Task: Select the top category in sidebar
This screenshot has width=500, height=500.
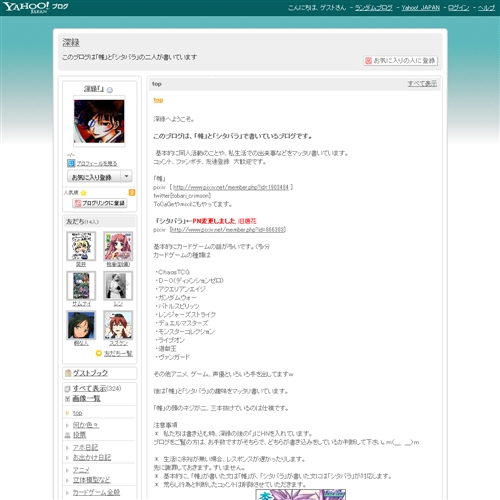Action: pyautogui.click(x=77, y=413)
